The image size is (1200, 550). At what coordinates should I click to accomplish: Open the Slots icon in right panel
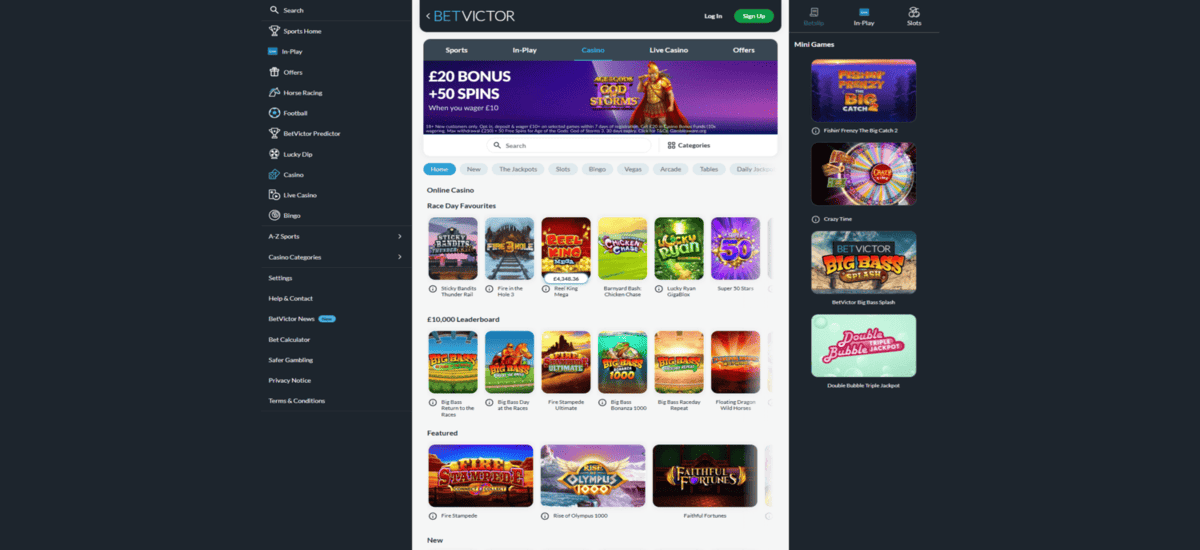click(914, 11)
